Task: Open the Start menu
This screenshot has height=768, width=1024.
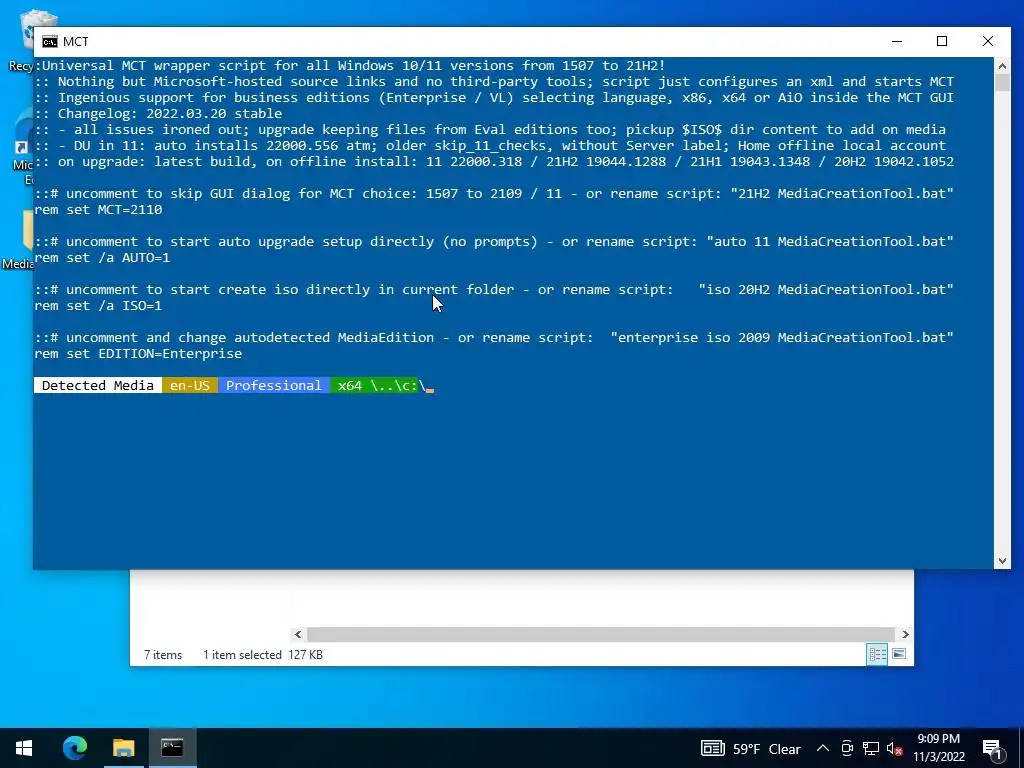Action: (x=24, y=748)
